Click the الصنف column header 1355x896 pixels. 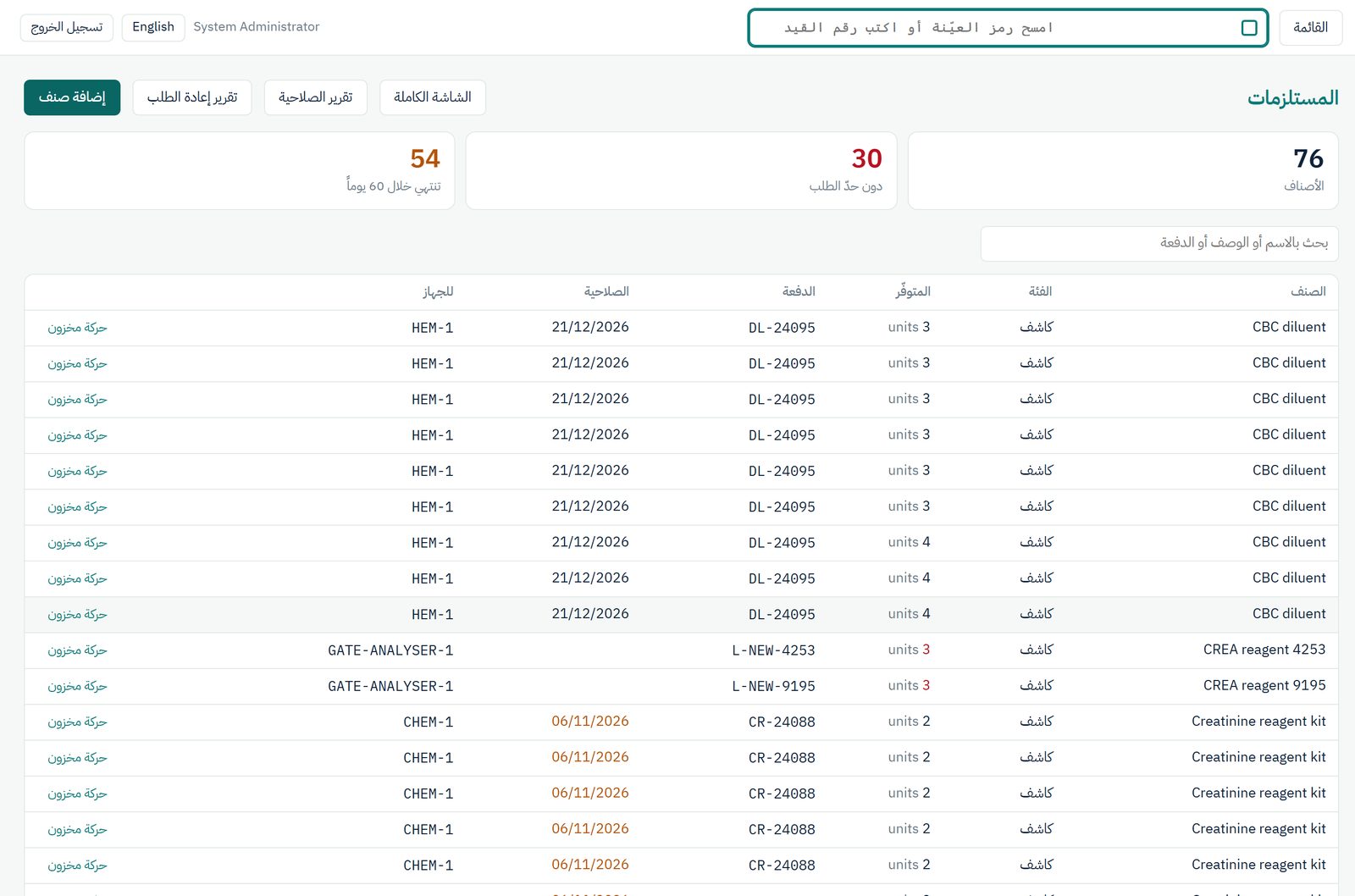tap(1308, 291)
